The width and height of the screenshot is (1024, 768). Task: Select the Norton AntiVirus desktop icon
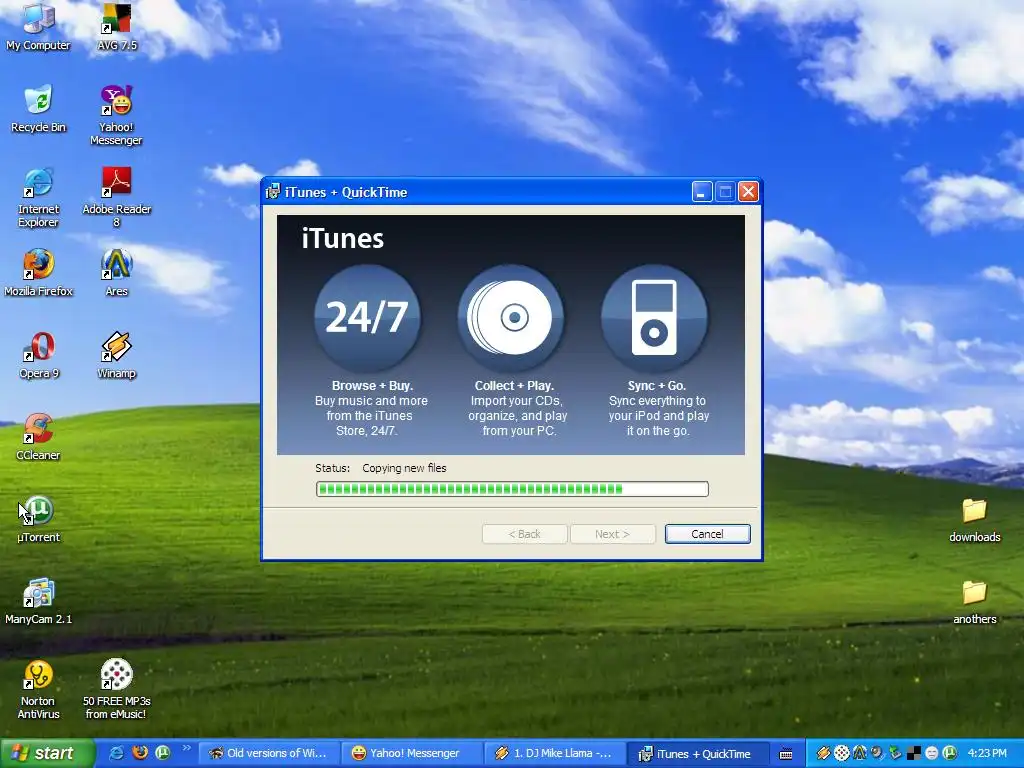tap(38, 689)
